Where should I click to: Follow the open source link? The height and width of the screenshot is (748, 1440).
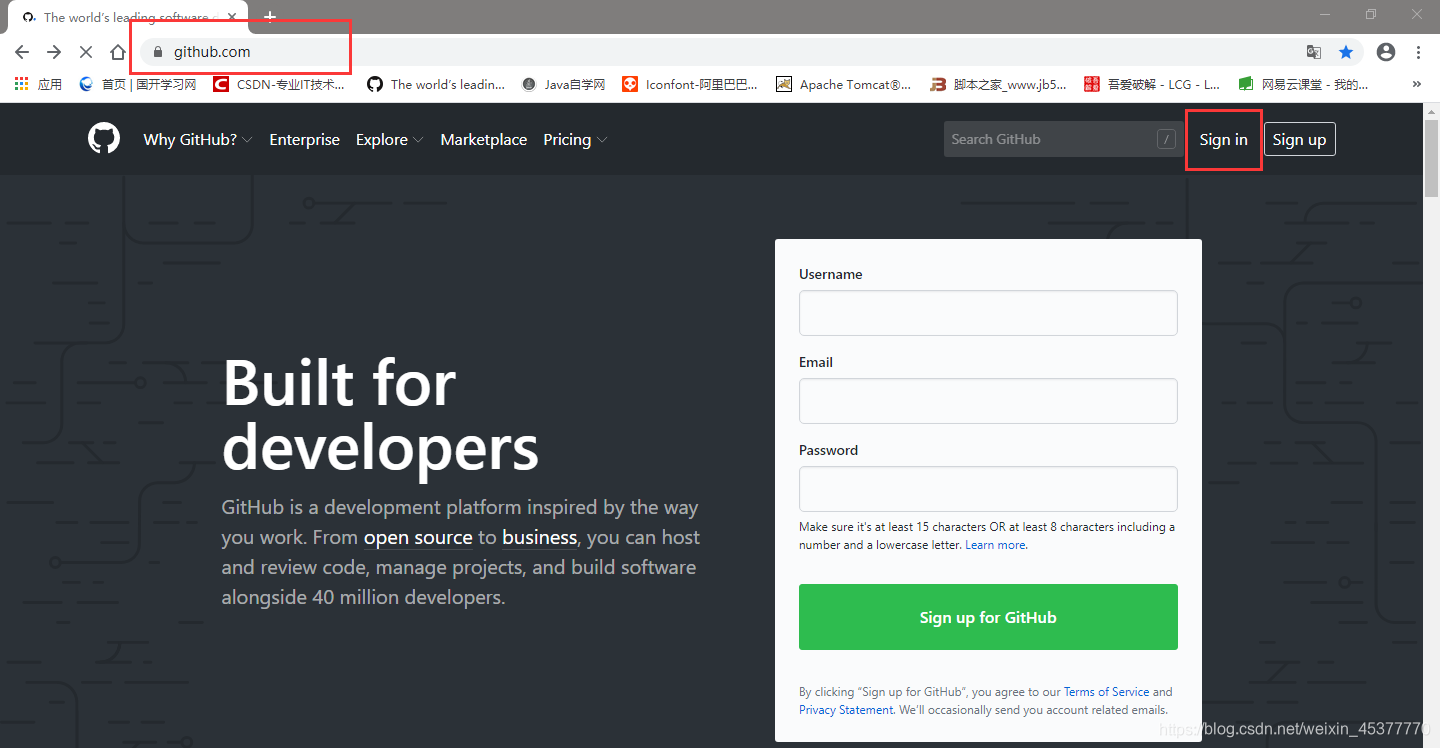pos(418,538)
